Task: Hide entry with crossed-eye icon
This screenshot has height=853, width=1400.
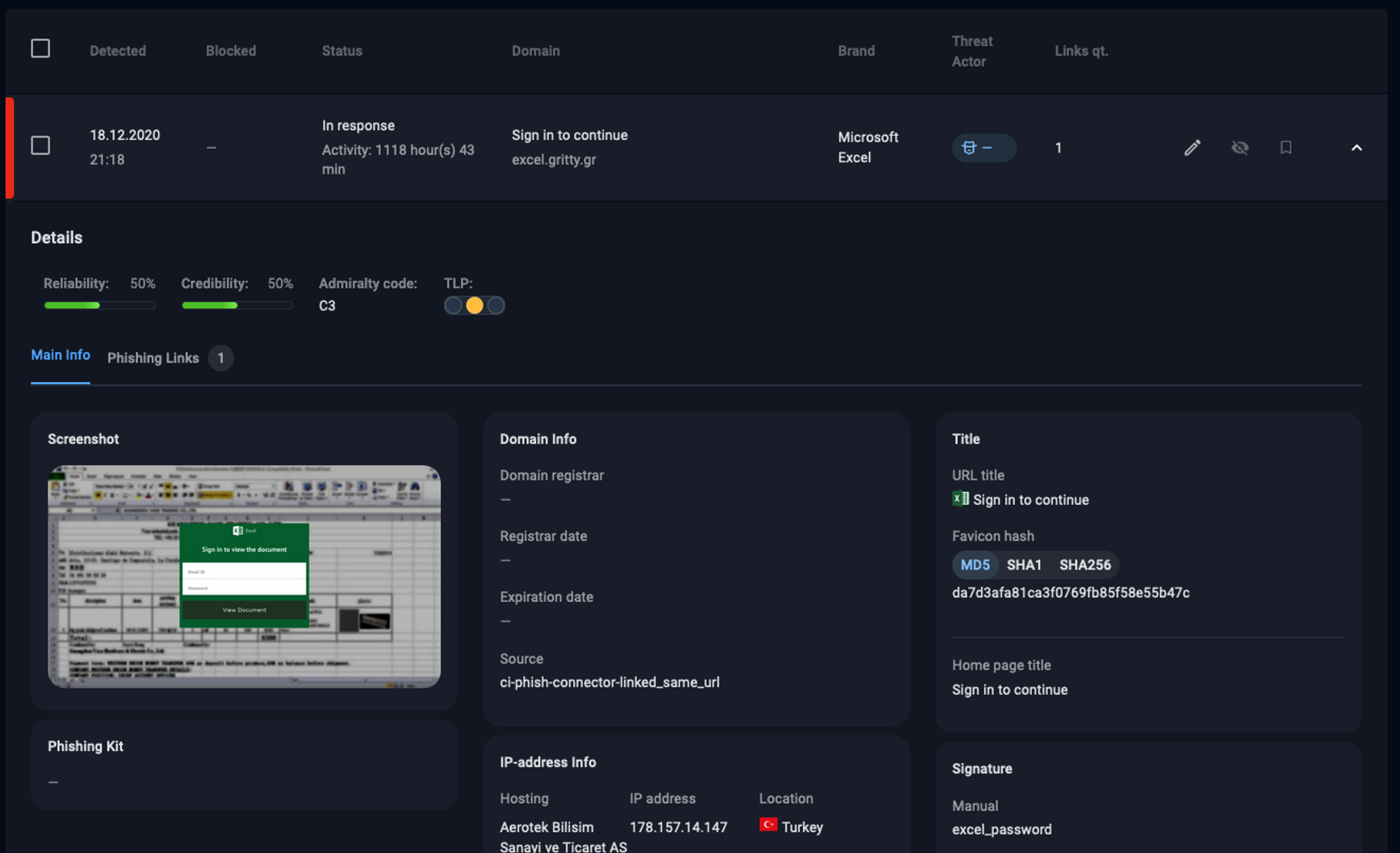Action: pyautogui.click(x=1239, y=147)
